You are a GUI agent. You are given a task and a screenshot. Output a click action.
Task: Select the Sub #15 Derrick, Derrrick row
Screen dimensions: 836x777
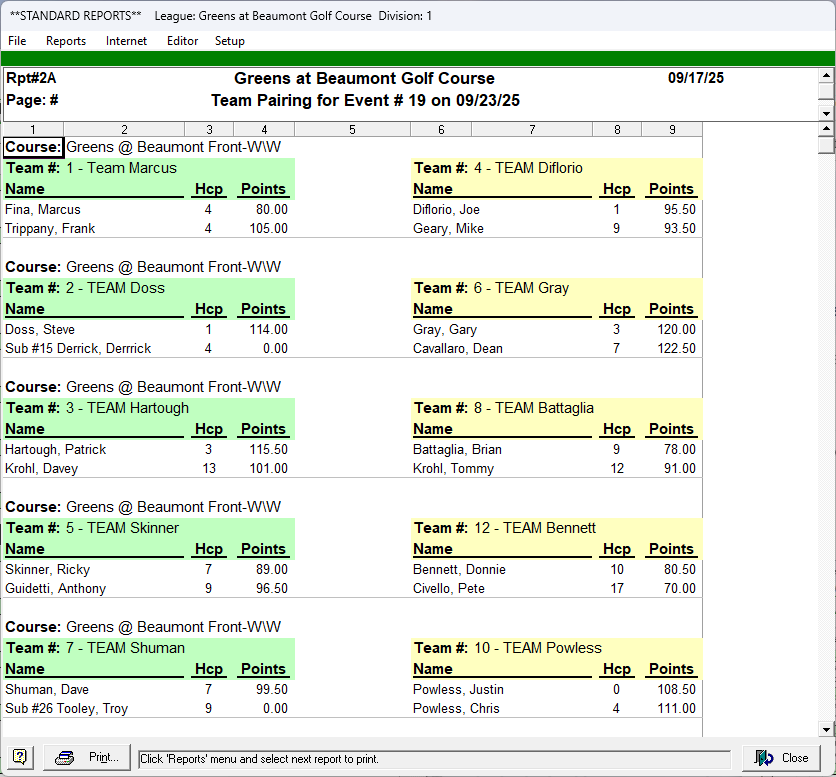(x=78, y=349)
